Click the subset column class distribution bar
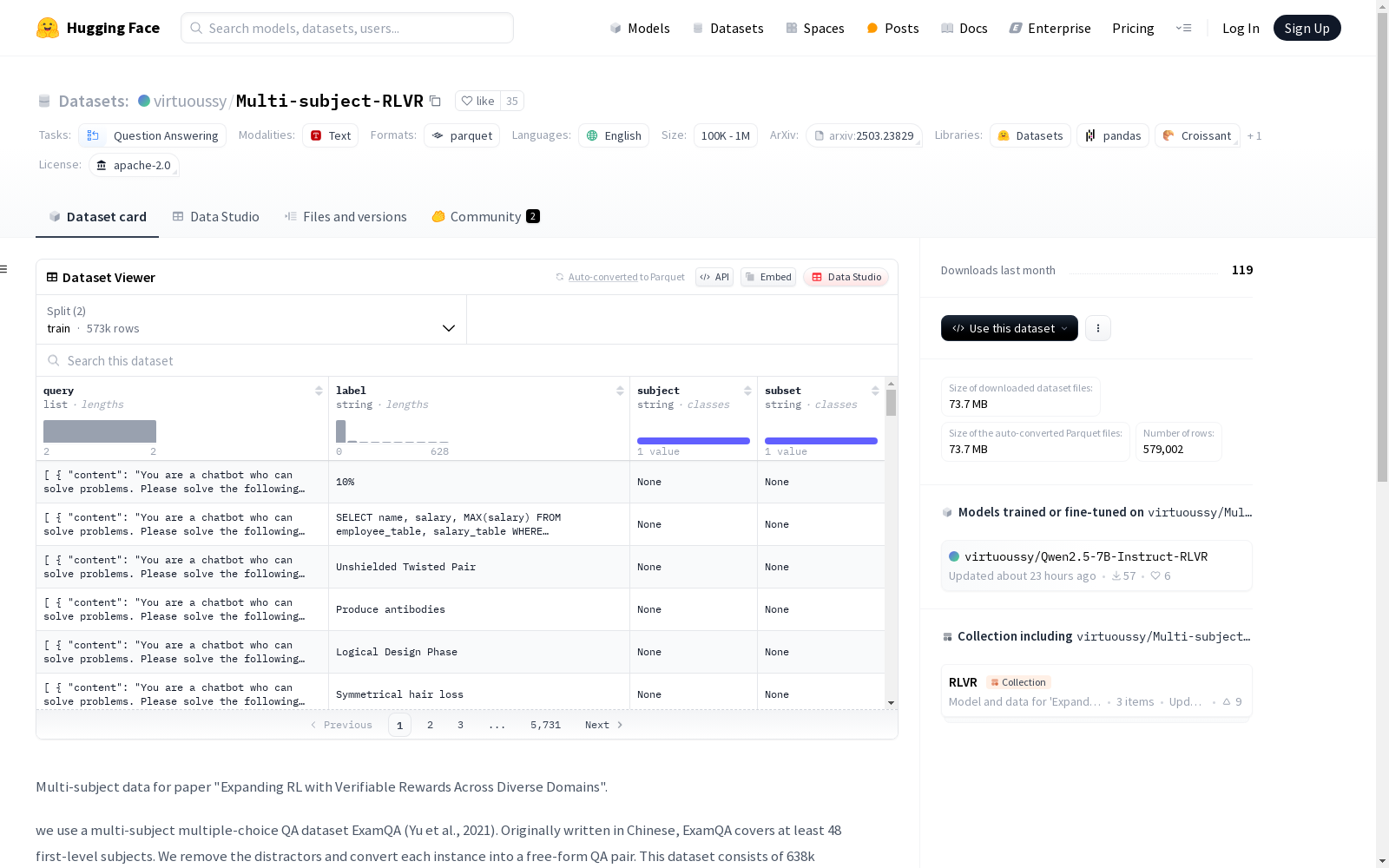The height and width of the screenshot is (868, 1389). pyautogui.click(x=821, y=441)
